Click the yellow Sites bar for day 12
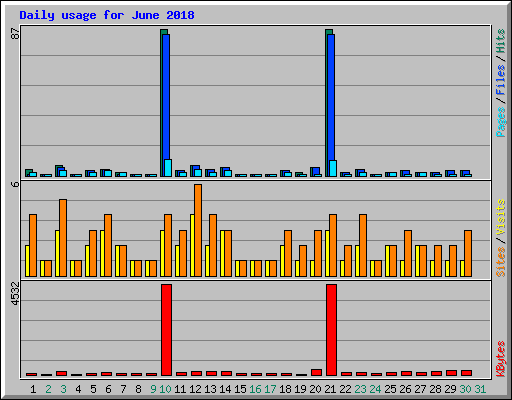This screenshot has width=512, height=400. tap(192, 245)
